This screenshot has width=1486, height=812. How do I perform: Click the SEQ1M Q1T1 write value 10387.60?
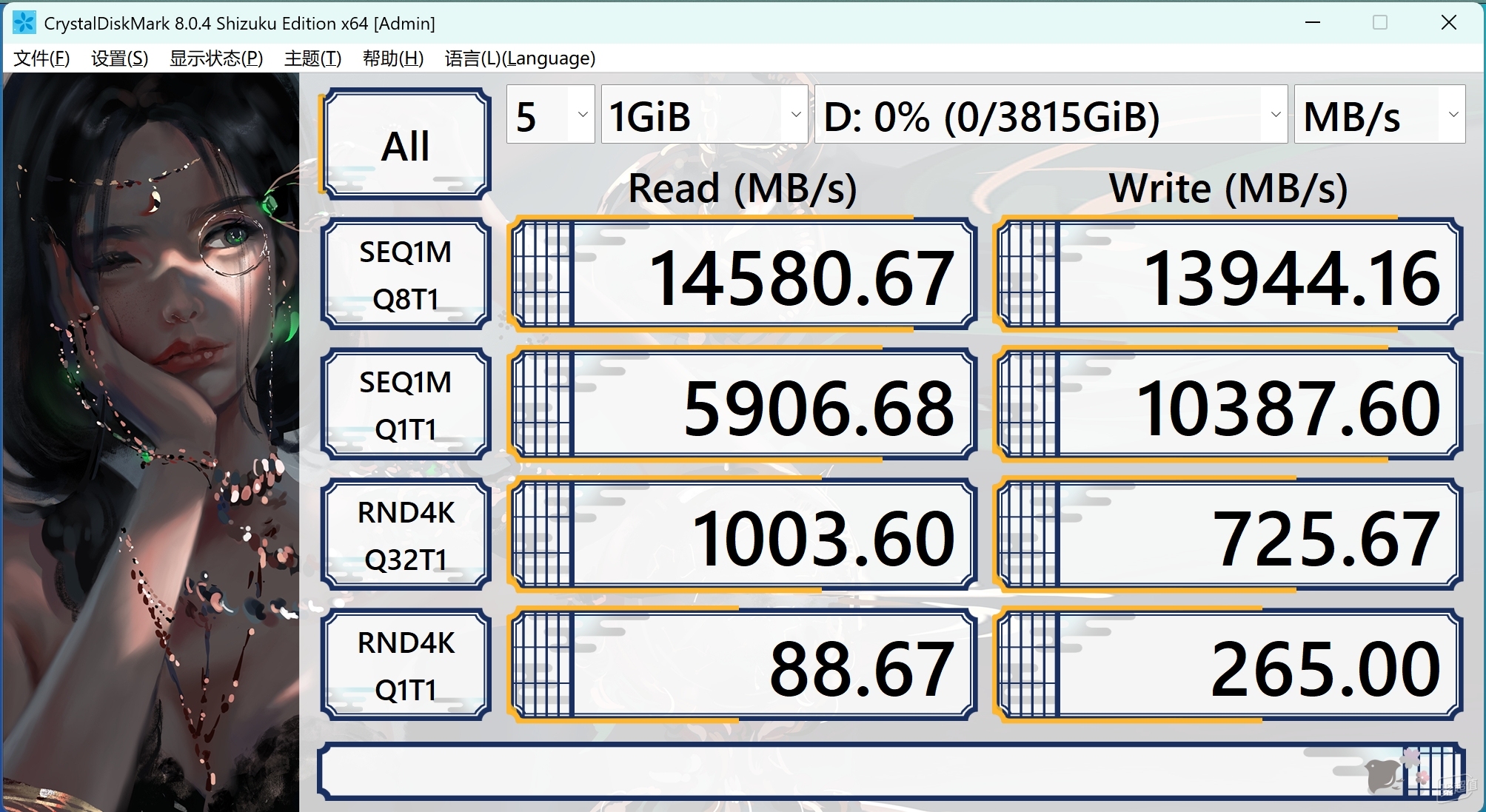tap(1229, 405)
